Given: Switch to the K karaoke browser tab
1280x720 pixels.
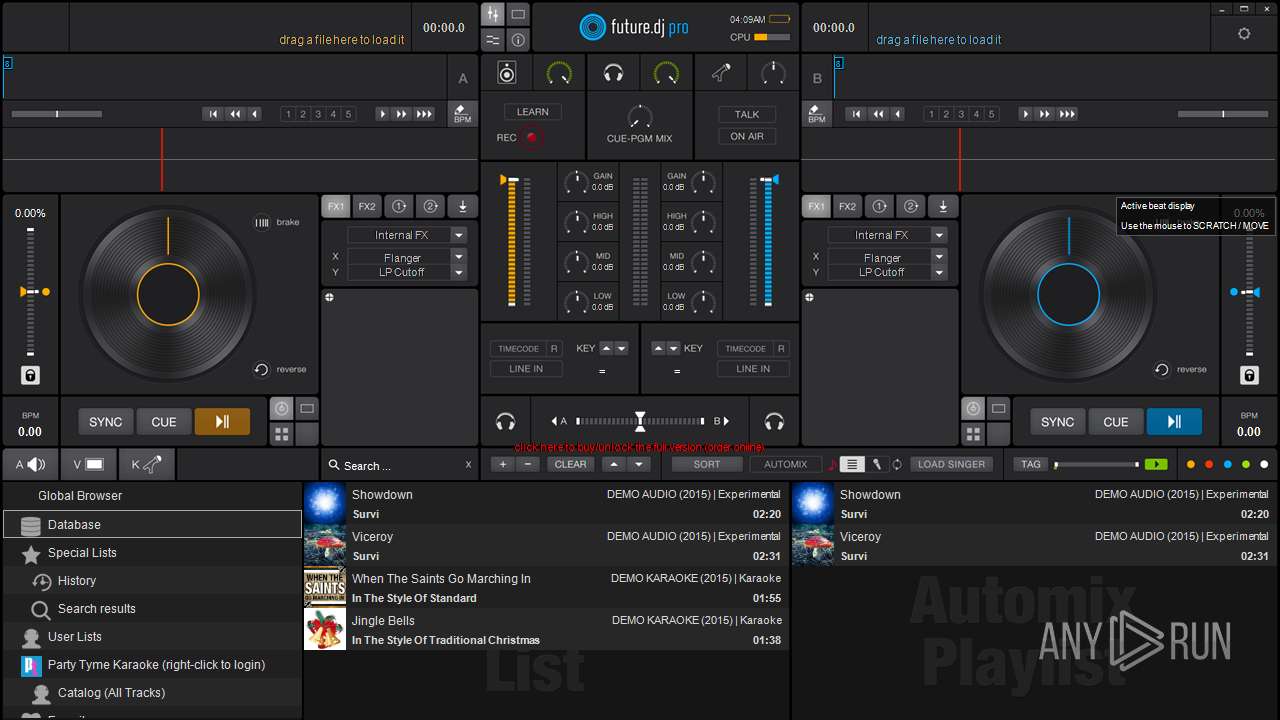Looking at the screenshot, I should point(146,464).
